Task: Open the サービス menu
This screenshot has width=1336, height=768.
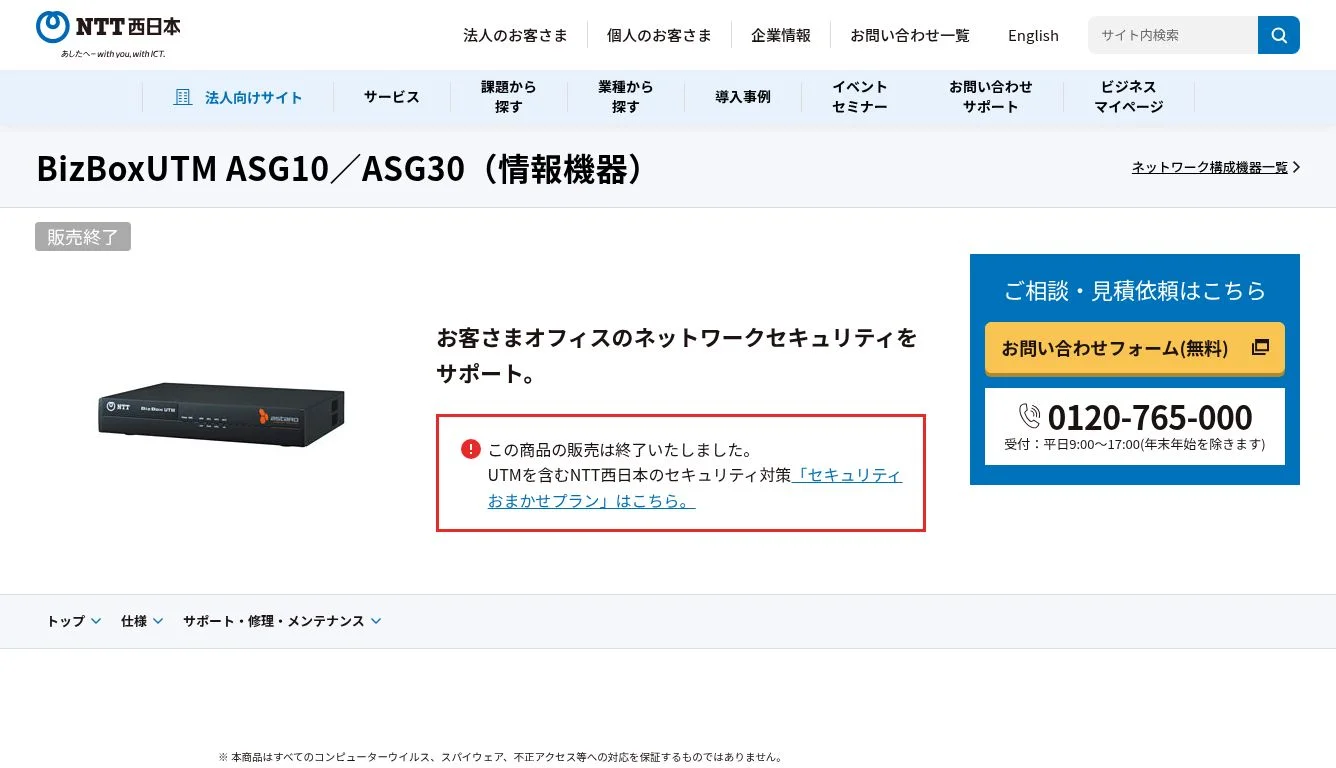Action: tap(391, 97)
